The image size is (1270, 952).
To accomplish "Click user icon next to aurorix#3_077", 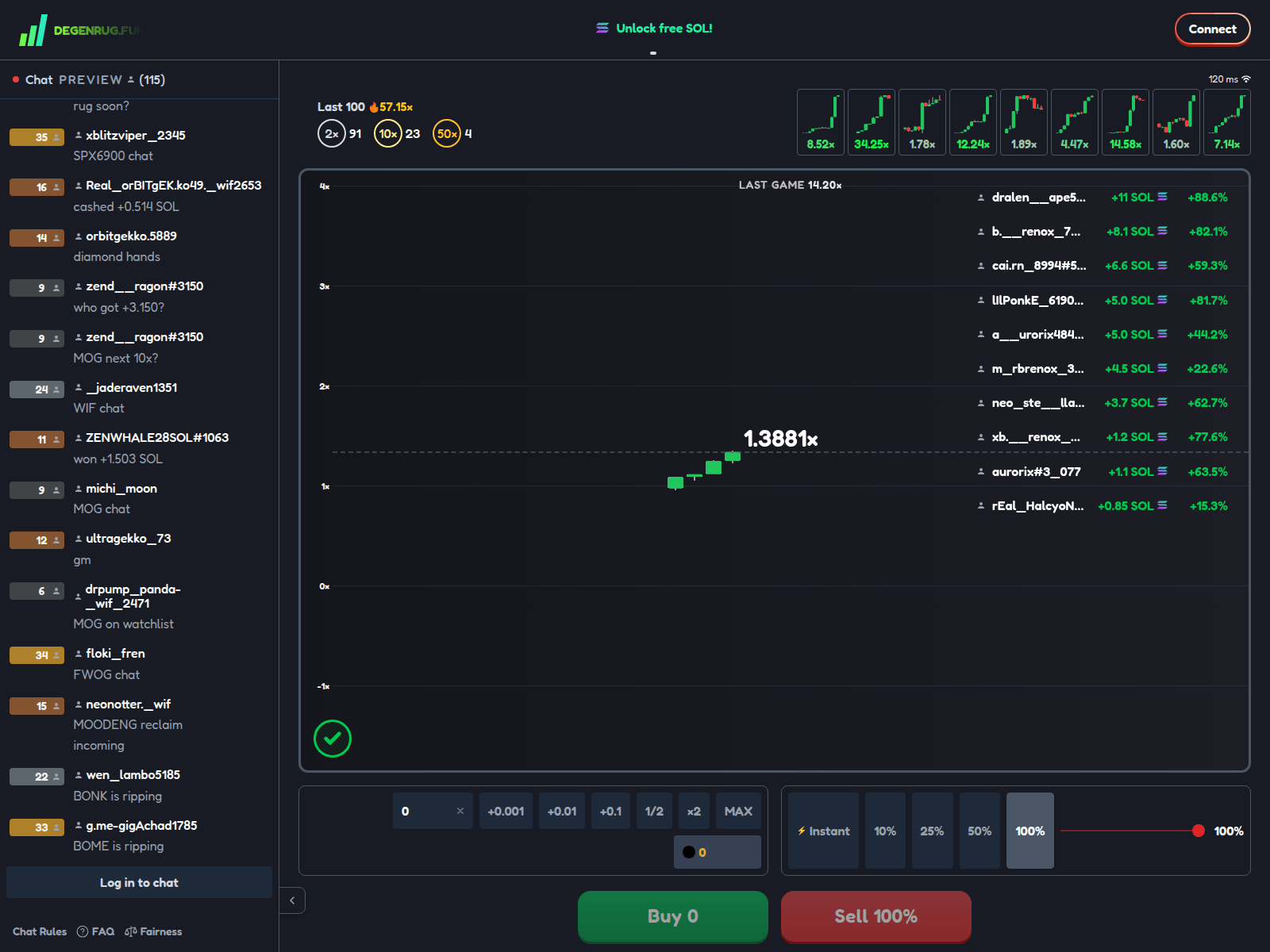I will tap(981, 472).
